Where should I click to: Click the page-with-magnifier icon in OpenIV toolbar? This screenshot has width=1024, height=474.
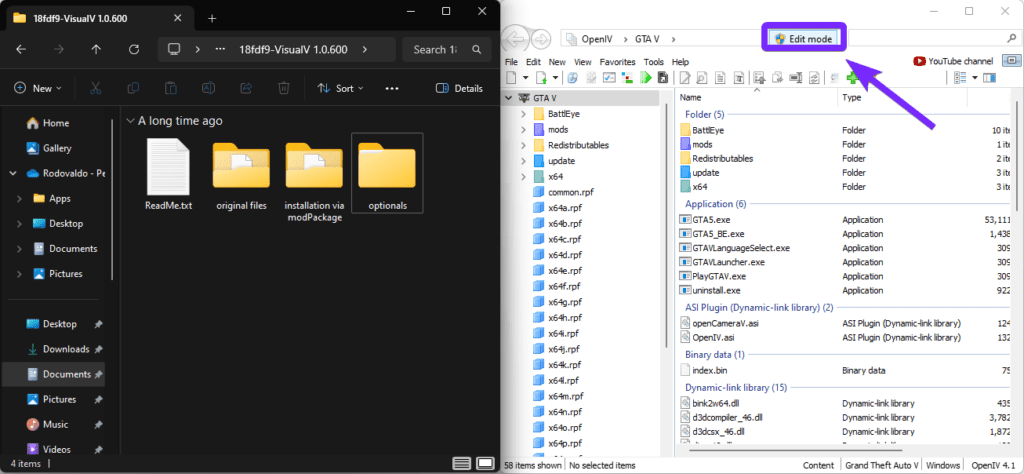pyautogui.click(x=702, y=78)
